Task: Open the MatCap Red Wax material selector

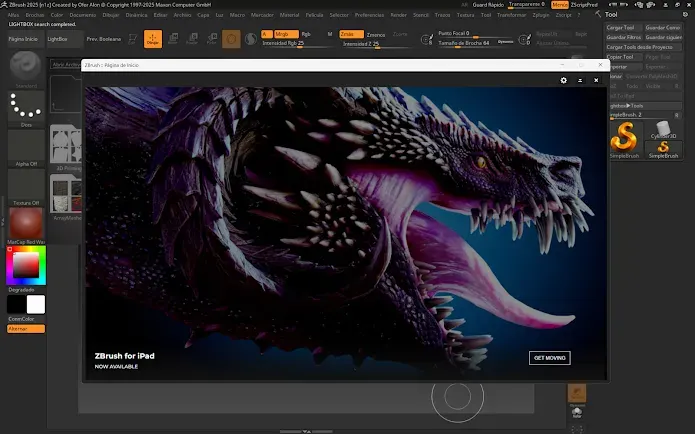Action: click(26, 223)
